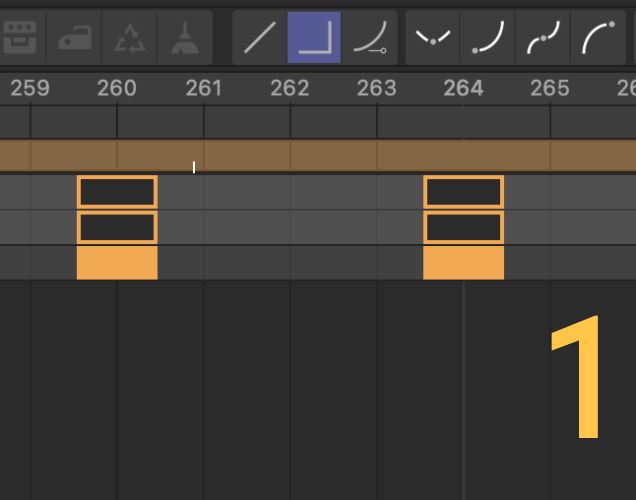Jump to frame 265 on the ruler
Viewport: 636px width, 500px height.
tap(550, 88)
